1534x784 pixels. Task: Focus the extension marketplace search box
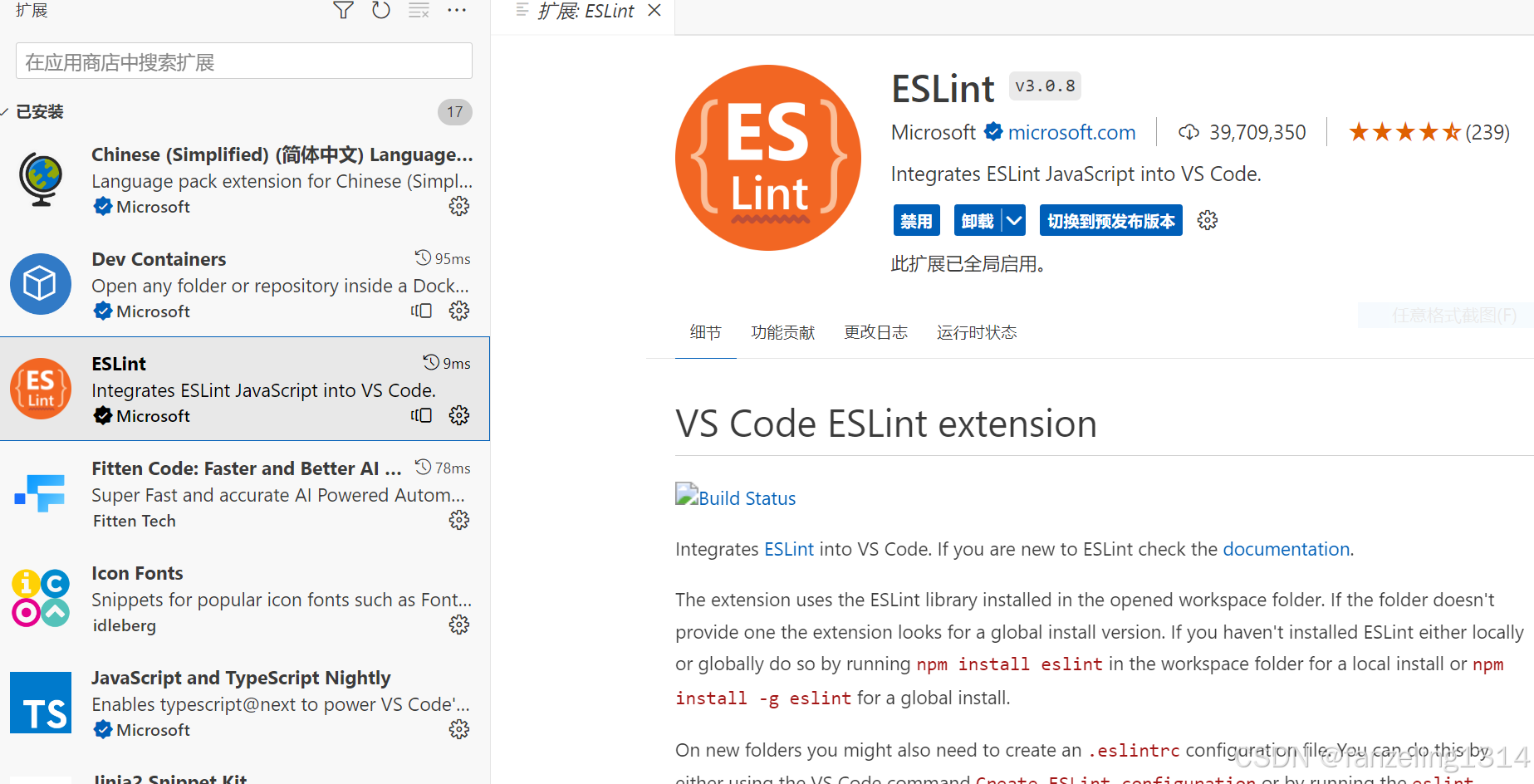(x=244, y=61)
